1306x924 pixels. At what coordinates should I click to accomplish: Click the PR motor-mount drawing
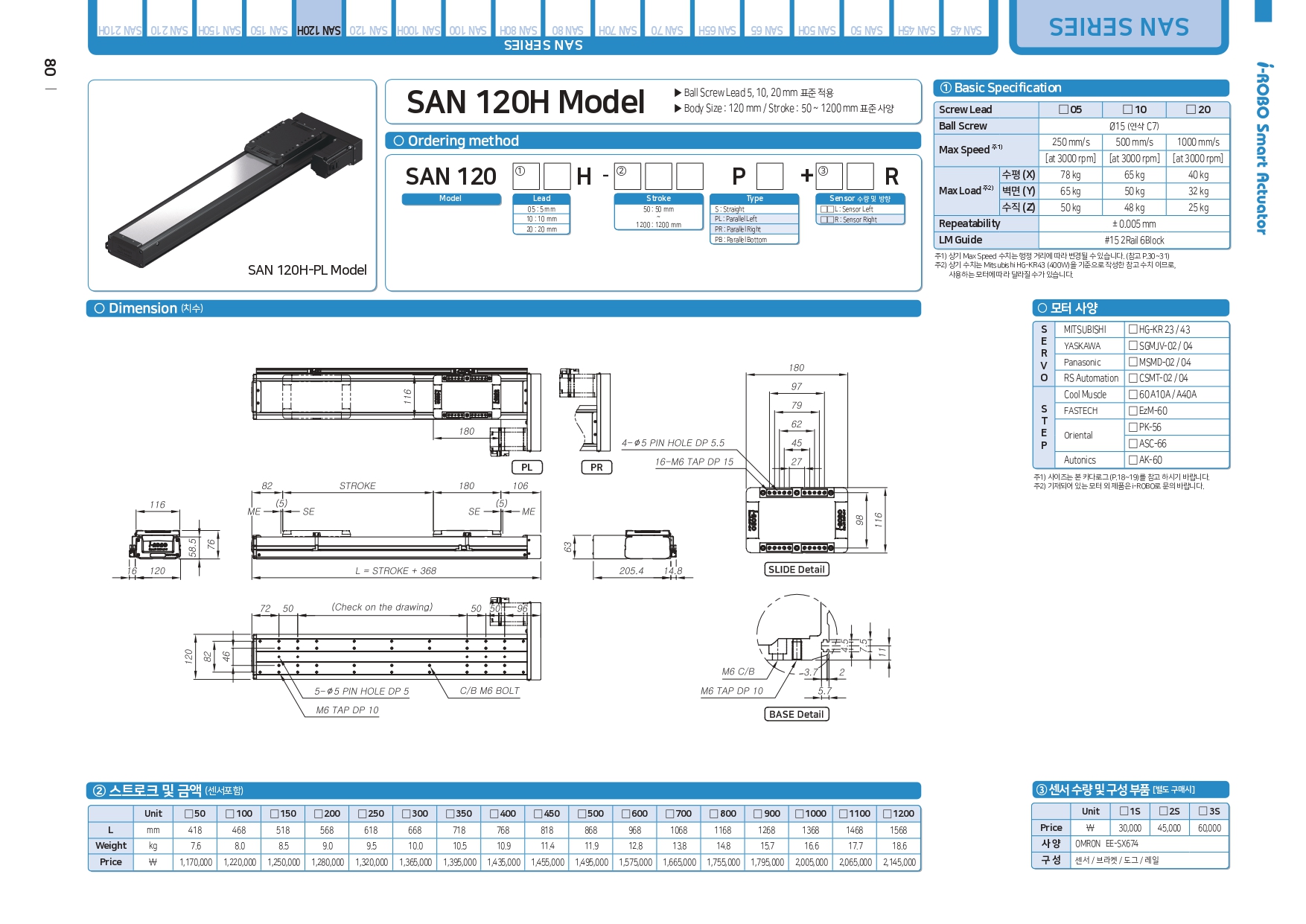click(584, 409)
